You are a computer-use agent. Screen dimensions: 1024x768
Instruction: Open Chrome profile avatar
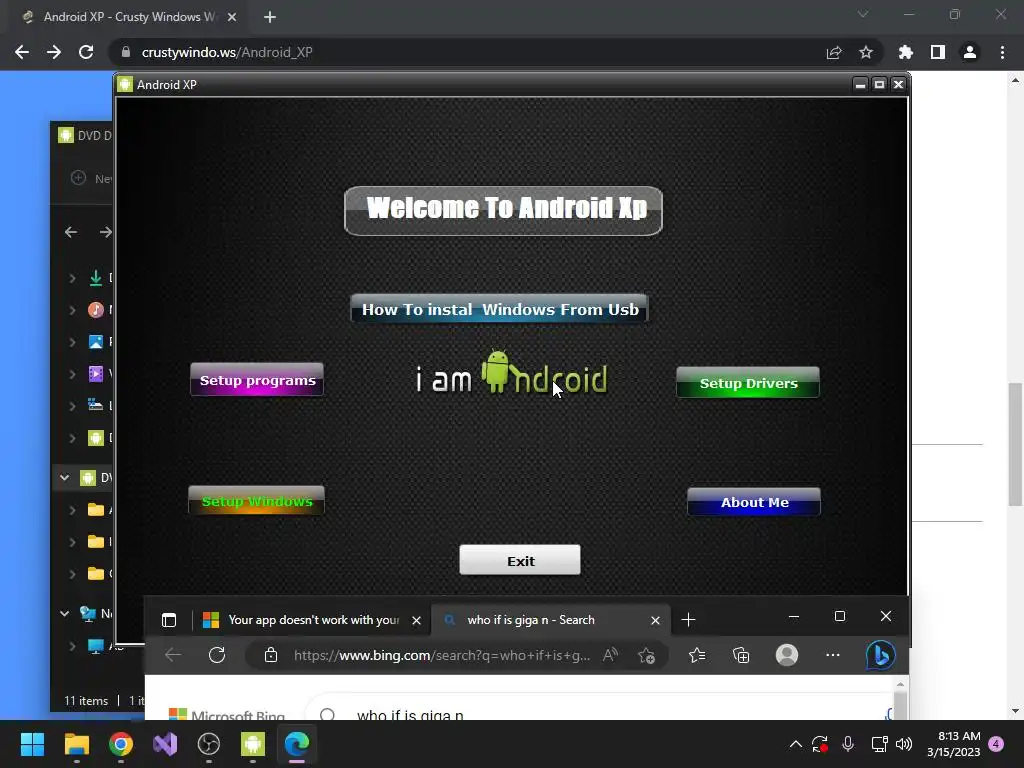[x=970, y=52]
